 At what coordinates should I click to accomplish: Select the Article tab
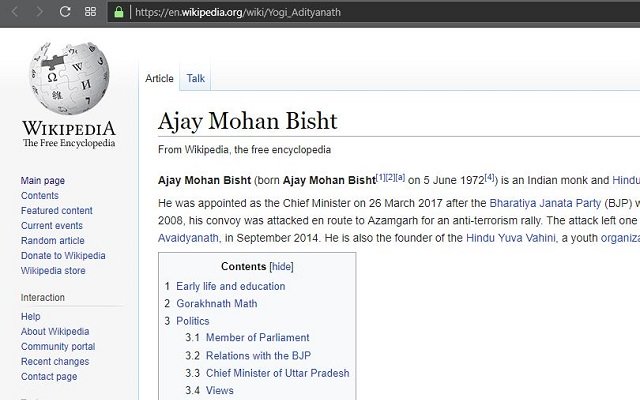click(159, 78)
